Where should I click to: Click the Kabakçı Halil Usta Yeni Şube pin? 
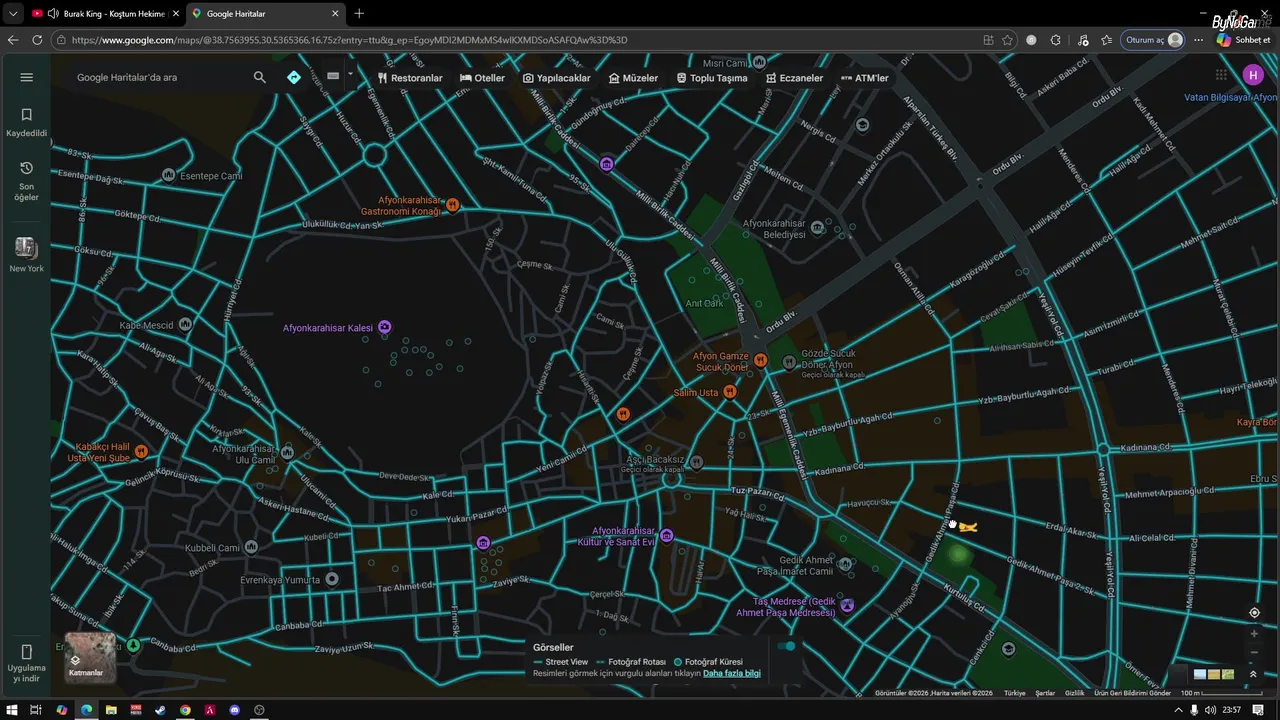141,452
